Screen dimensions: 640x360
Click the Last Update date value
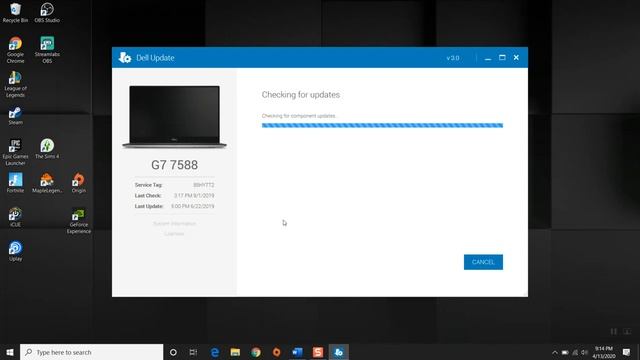(x=193, y=206)
